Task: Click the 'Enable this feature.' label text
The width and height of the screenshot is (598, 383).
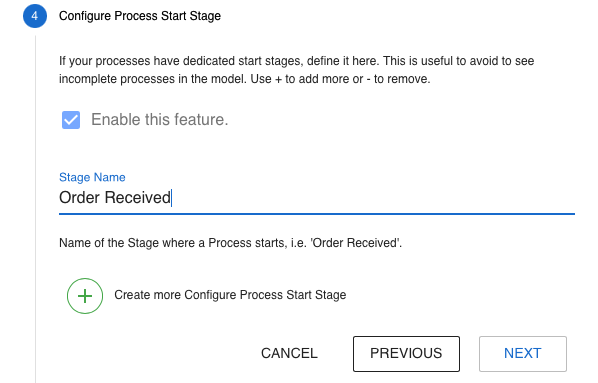Action: (x=159, y=120)
